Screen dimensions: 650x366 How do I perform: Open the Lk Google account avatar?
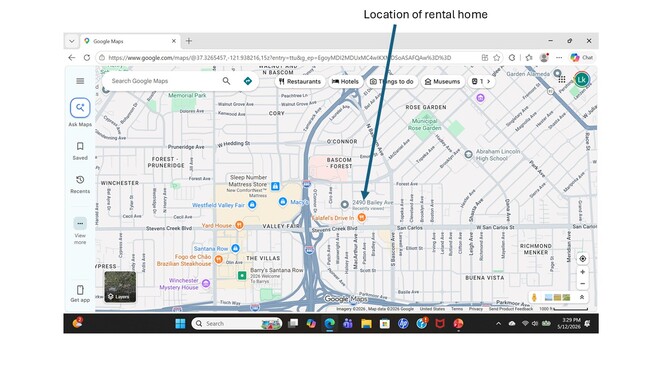coord(582,79)
